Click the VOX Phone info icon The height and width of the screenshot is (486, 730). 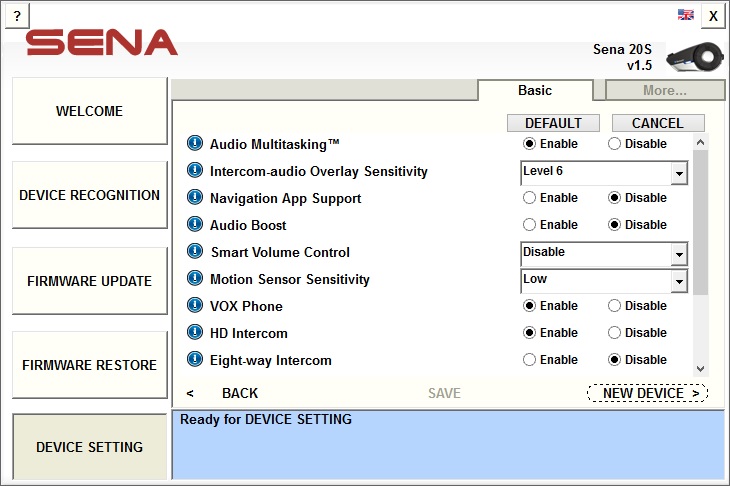(195, 305)
